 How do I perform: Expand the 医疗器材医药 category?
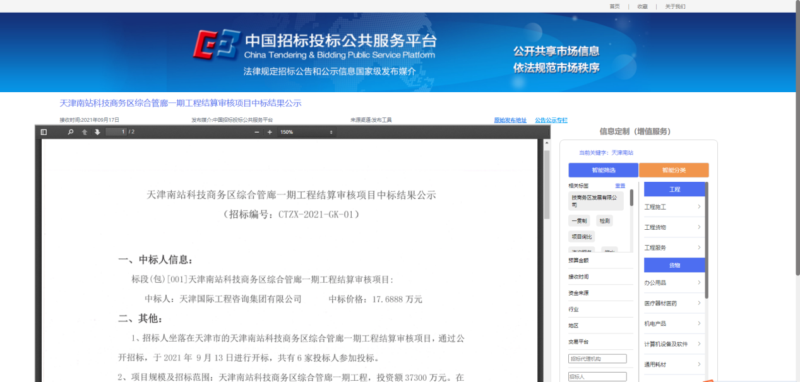pos(673,303)
